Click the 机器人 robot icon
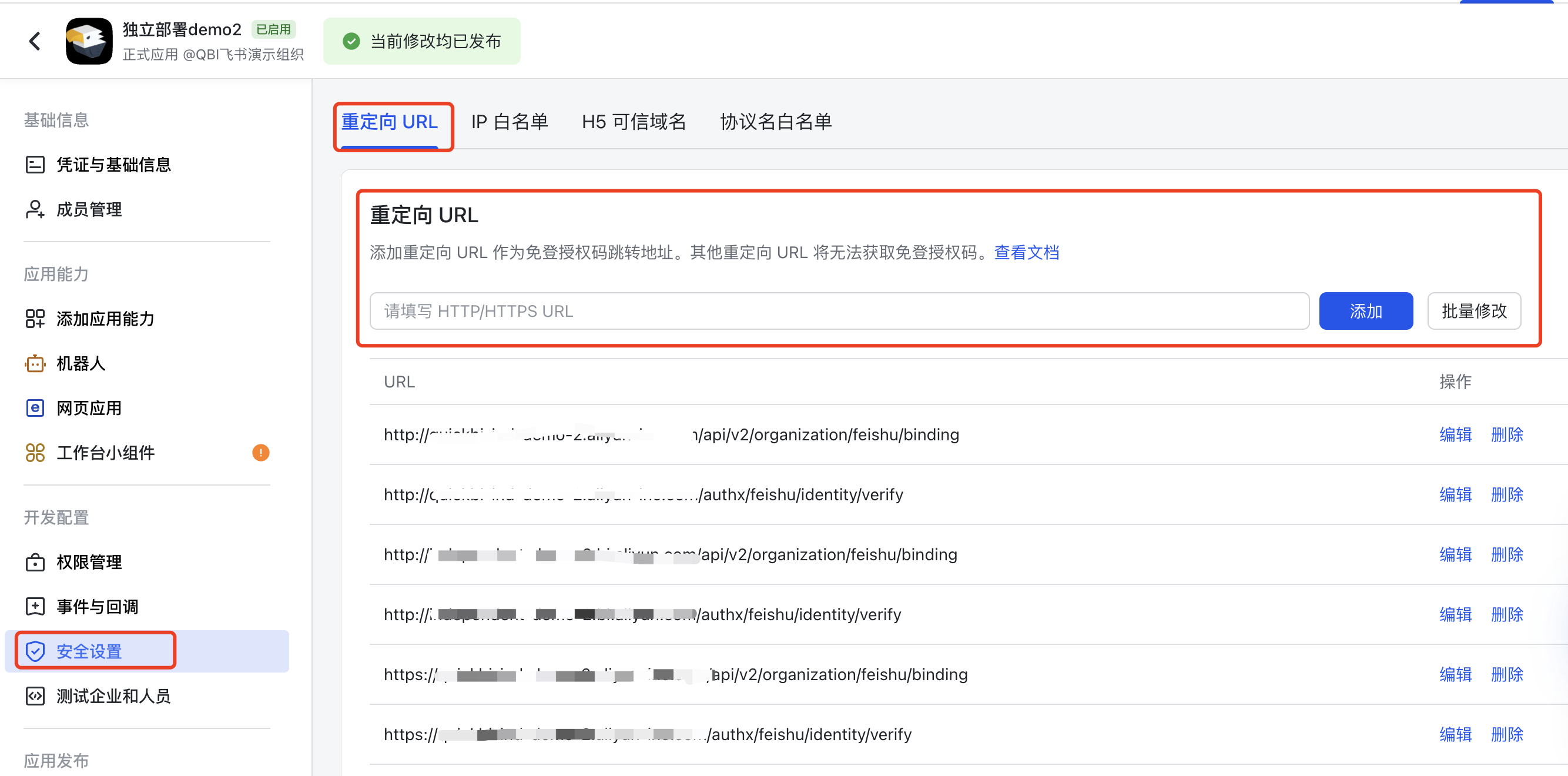This screenshot has width=1568, height=776. (35, 363)
